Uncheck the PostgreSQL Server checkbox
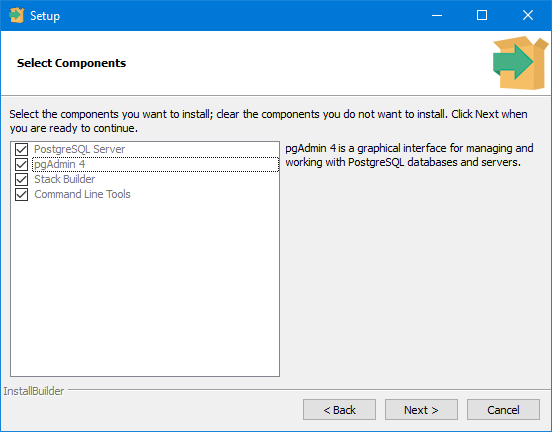The image size is (552, 432). tap(21, 149)
